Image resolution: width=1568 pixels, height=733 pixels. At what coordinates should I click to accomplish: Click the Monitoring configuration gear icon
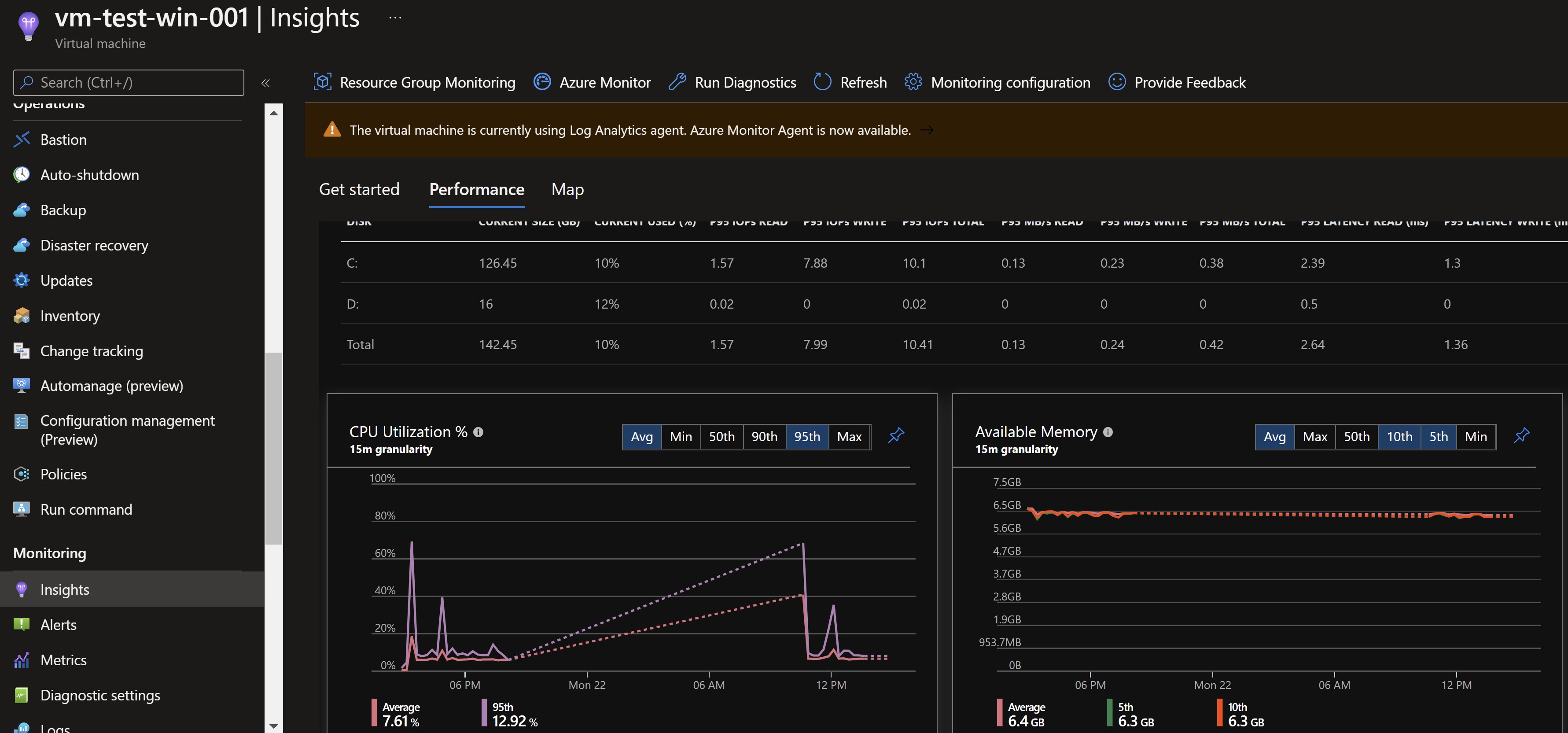pos(913,81)
